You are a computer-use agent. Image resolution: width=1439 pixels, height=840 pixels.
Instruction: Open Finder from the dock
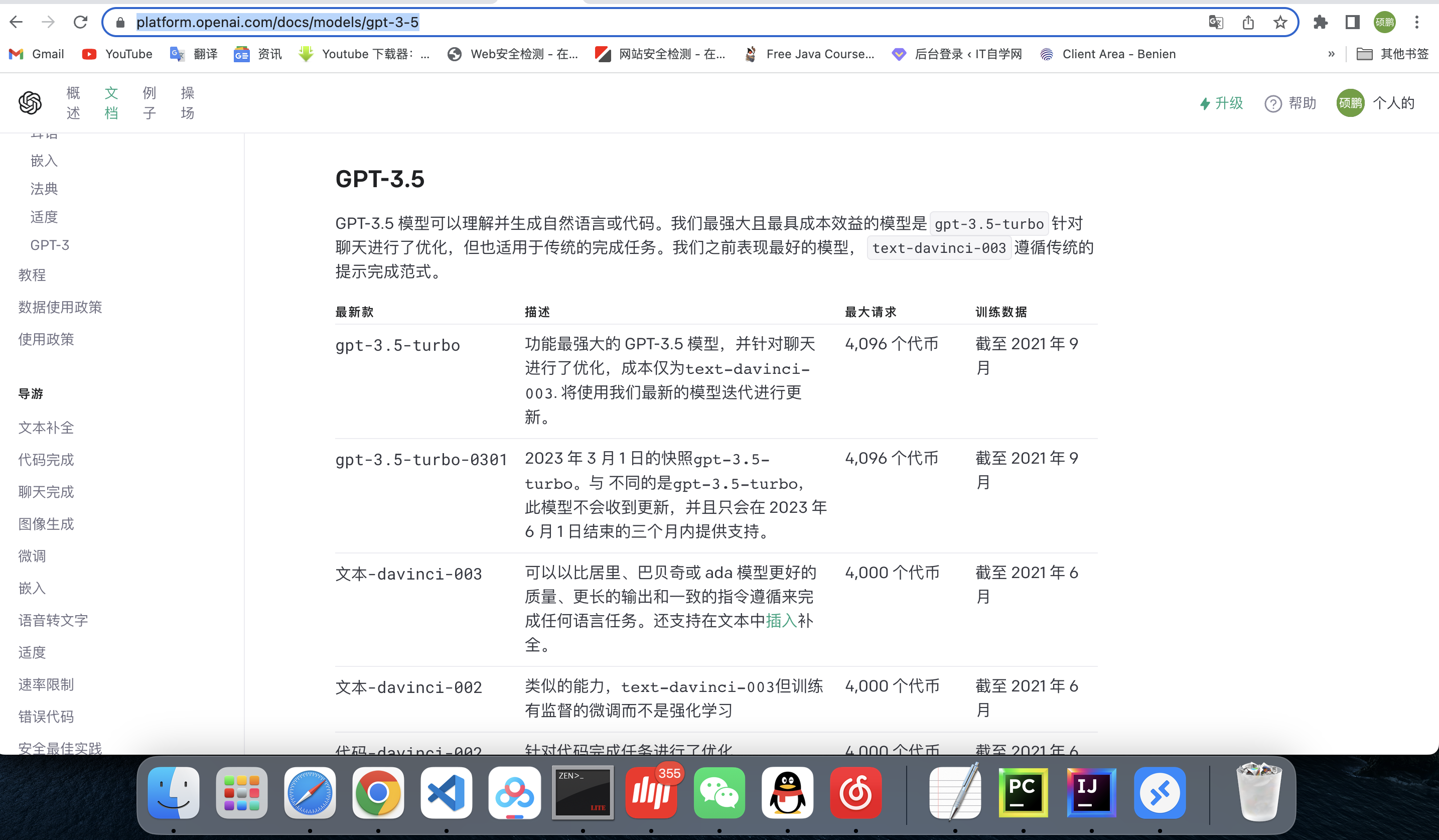[174, 793]
